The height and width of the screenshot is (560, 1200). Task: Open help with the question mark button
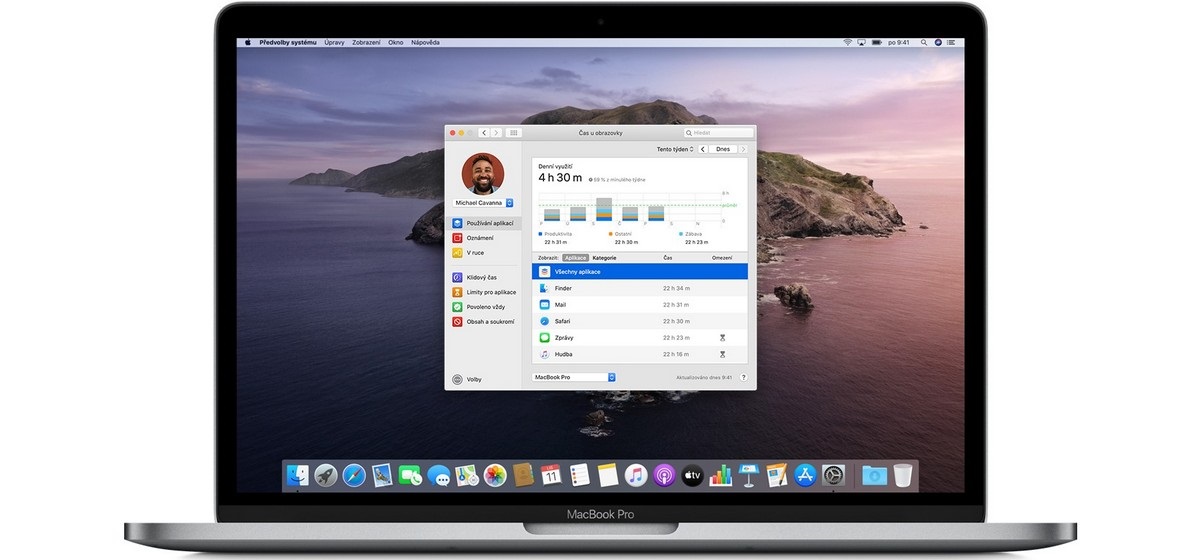click(x=743, y=377)
